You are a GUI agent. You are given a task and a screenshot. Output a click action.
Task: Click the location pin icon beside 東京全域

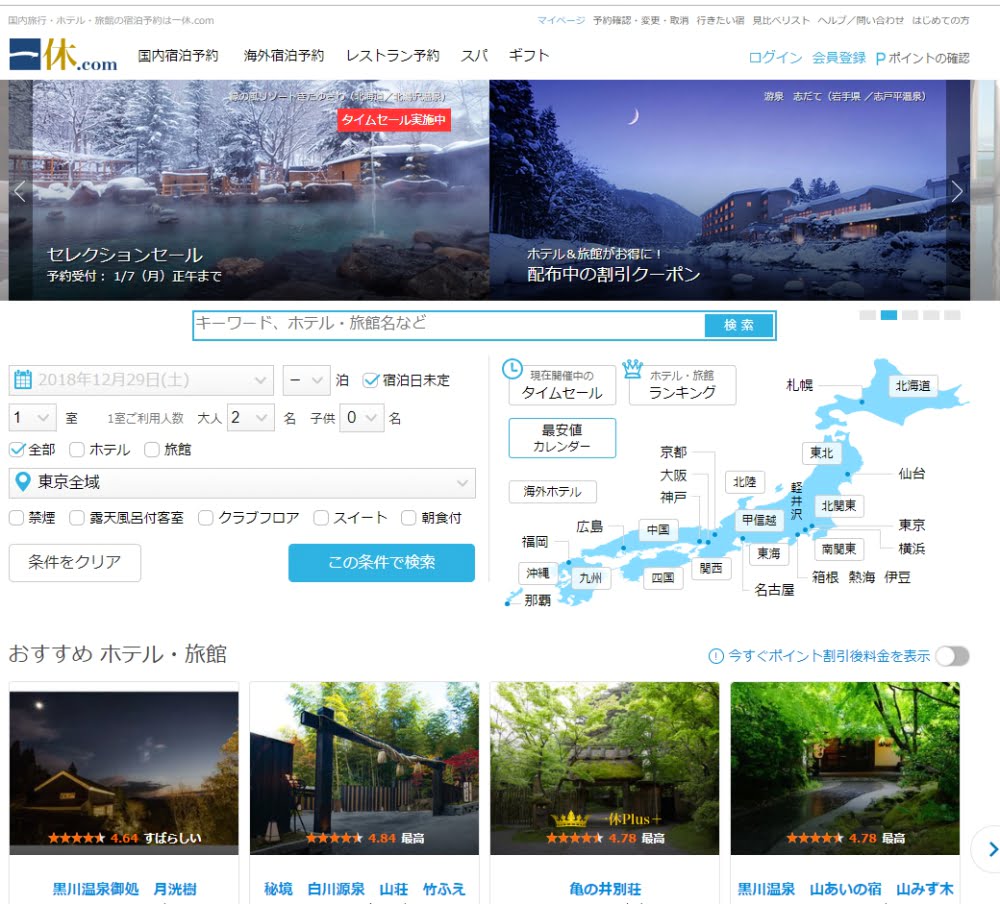[x=22, y=483]
